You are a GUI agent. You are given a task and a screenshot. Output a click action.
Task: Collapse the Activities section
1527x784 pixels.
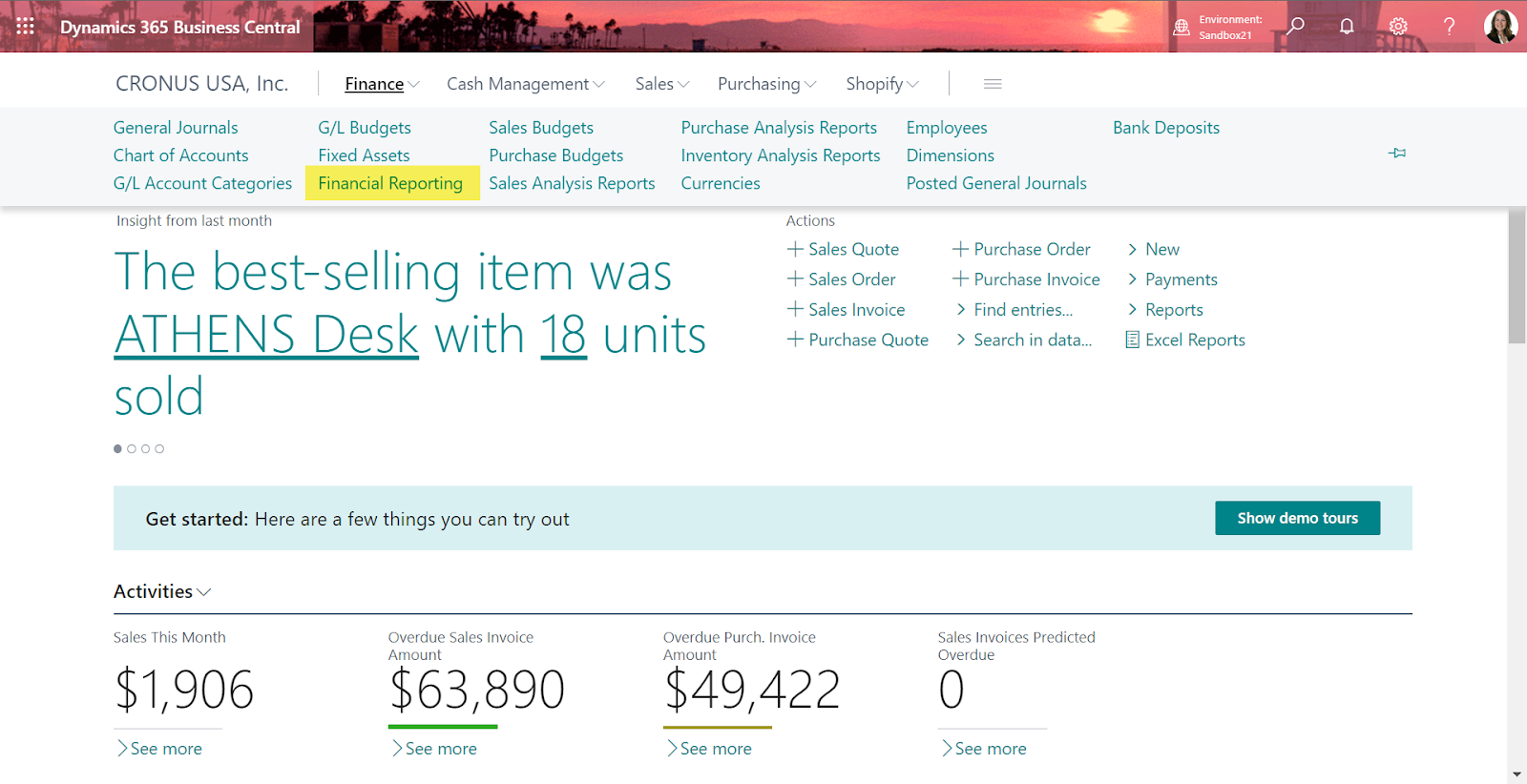(x=162, y=591)
